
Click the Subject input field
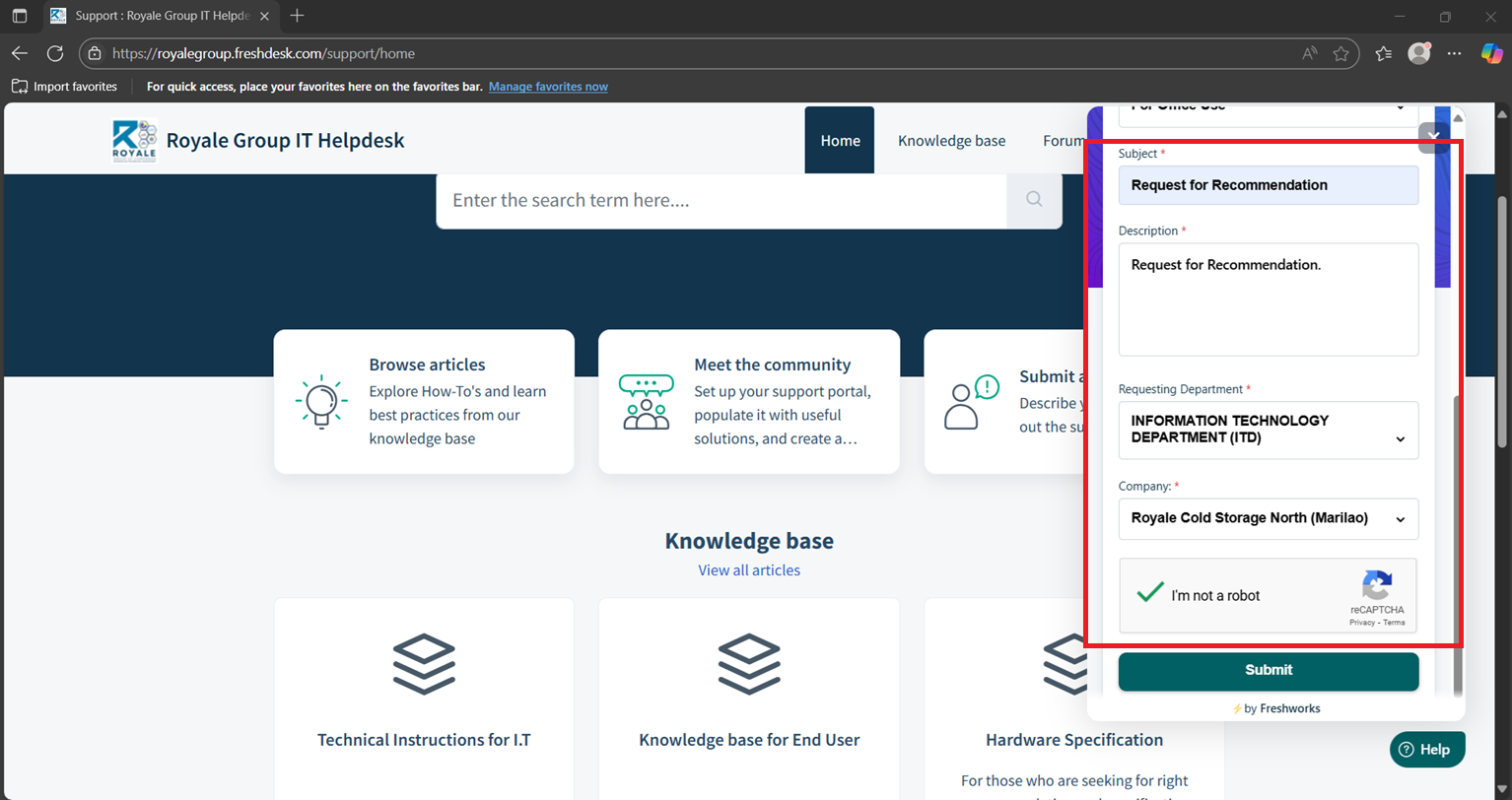tap(1269, 185)
